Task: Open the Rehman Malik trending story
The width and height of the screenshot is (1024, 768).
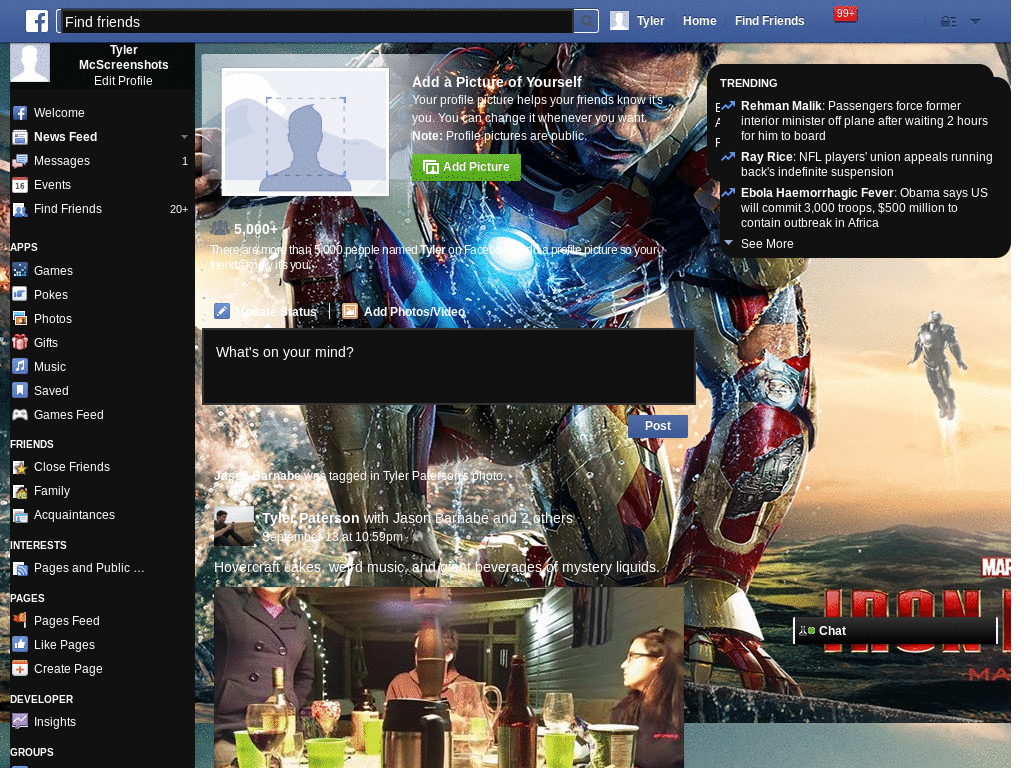Action: click(x=864, y=121)
